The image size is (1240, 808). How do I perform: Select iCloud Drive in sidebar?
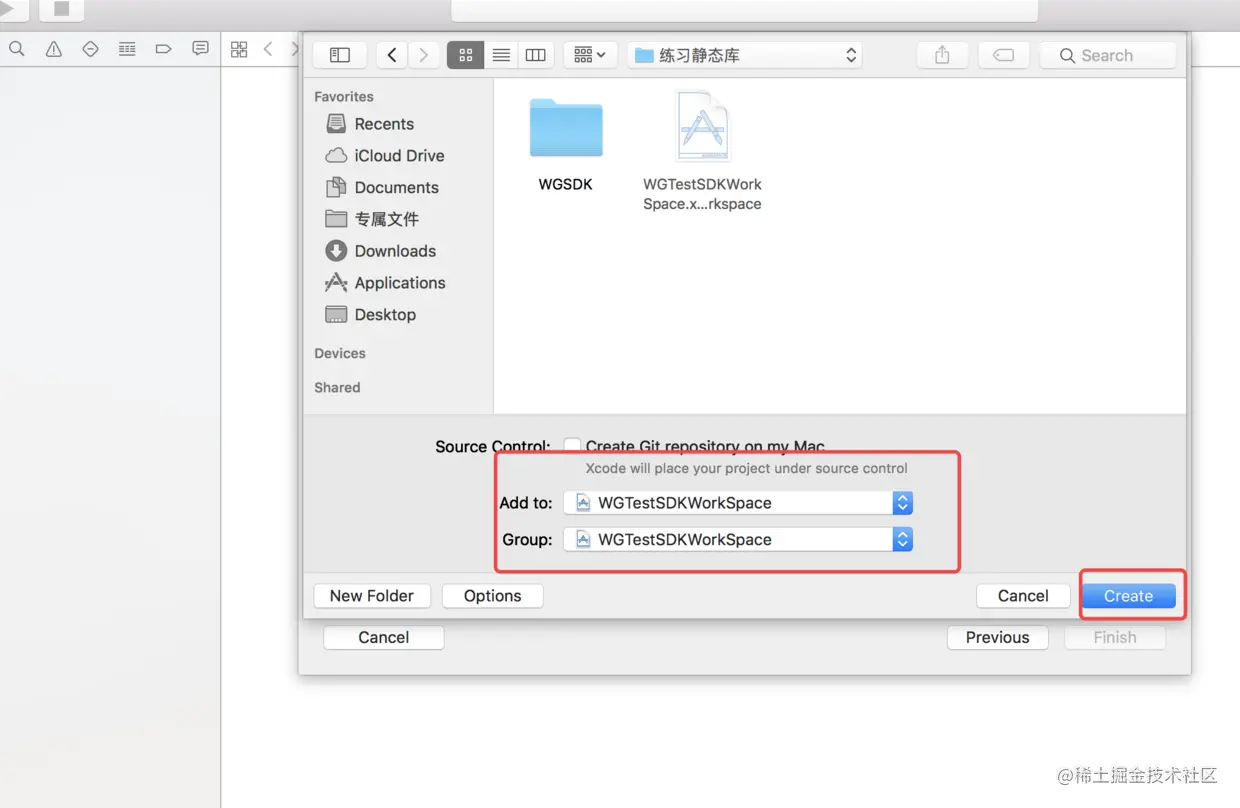pyautogui.click(x=385, y=156)
